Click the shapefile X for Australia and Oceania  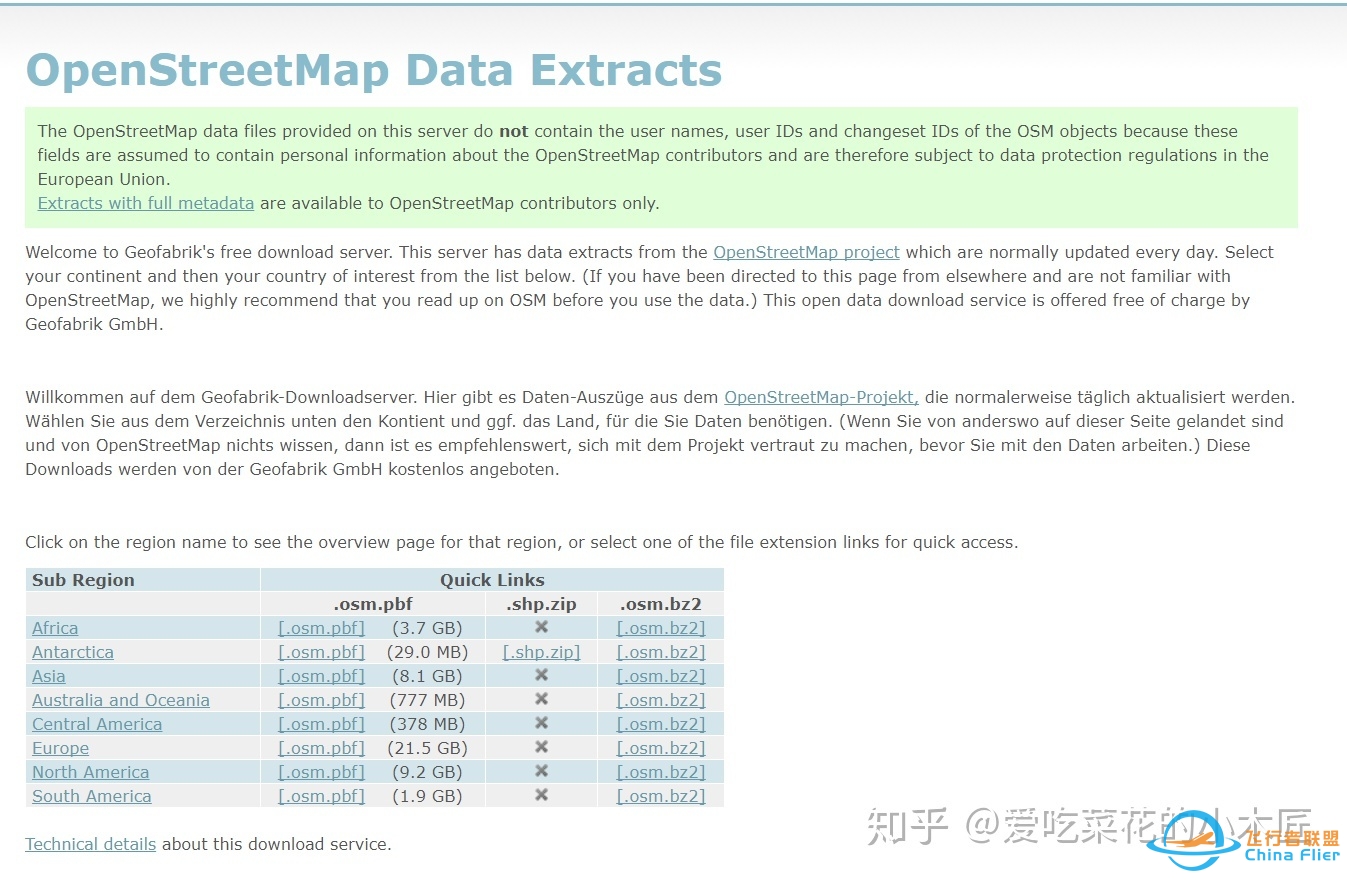point(541,699)
